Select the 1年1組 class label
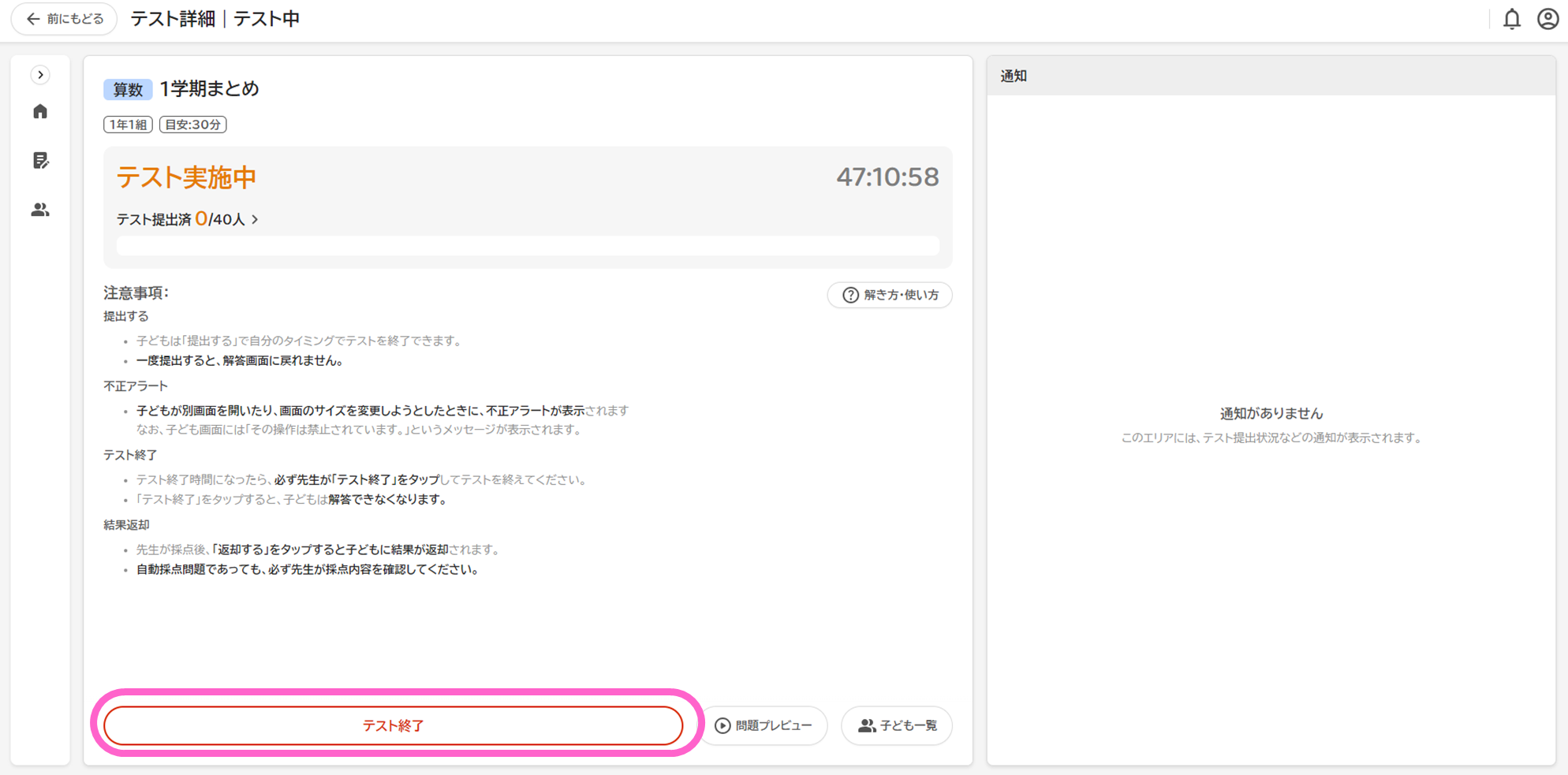 [128, 125]
